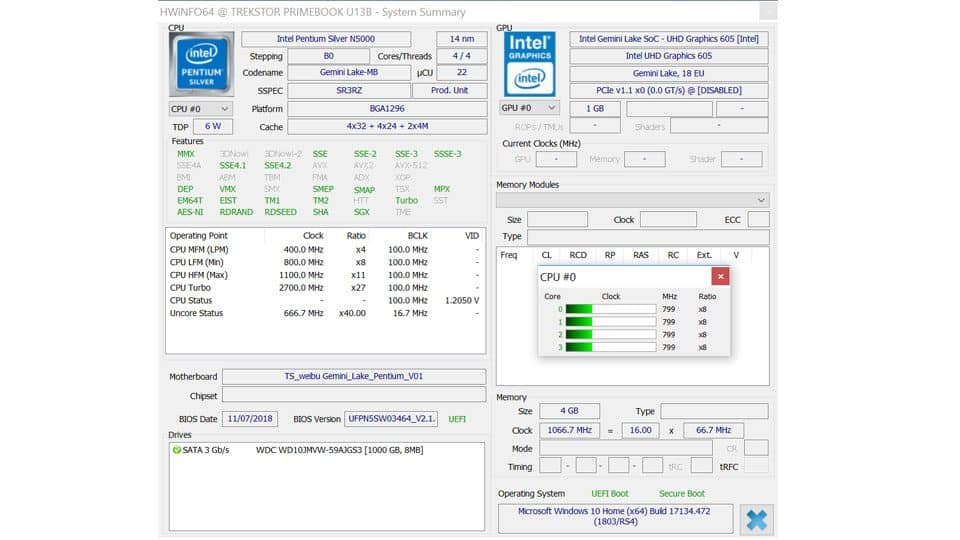This screenshot has width=960, height=540.
Task: Click the AES-NI feature label
Action: (190, 212)
